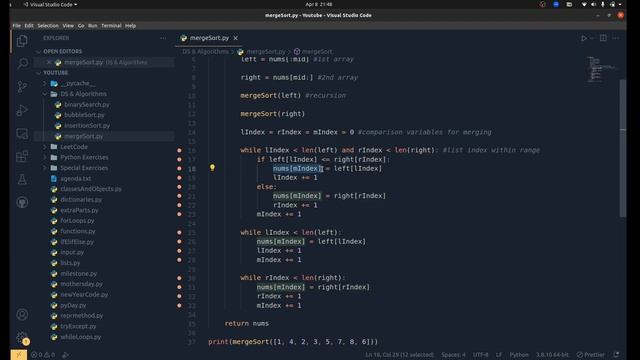Click the code minimap preview
Screen dimensions: 640x360
click(601, 69)
